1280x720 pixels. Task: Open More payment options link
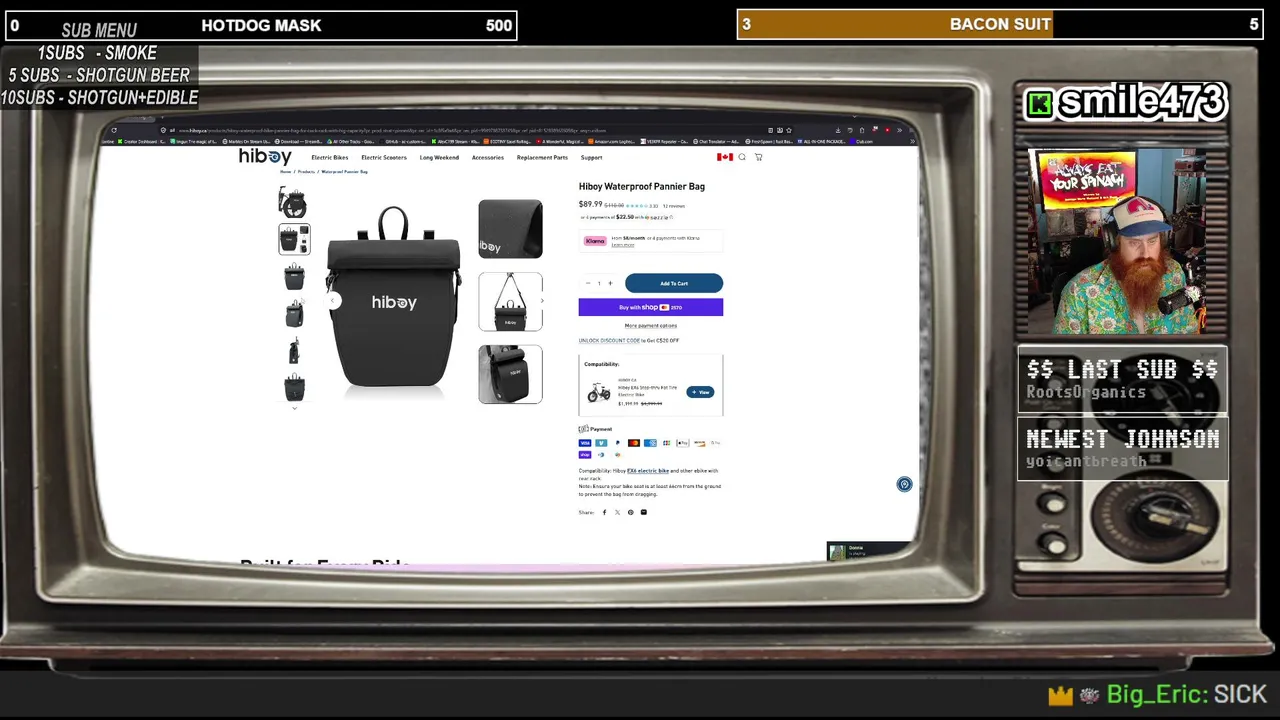pyautogui.click(x=651, y=326)
